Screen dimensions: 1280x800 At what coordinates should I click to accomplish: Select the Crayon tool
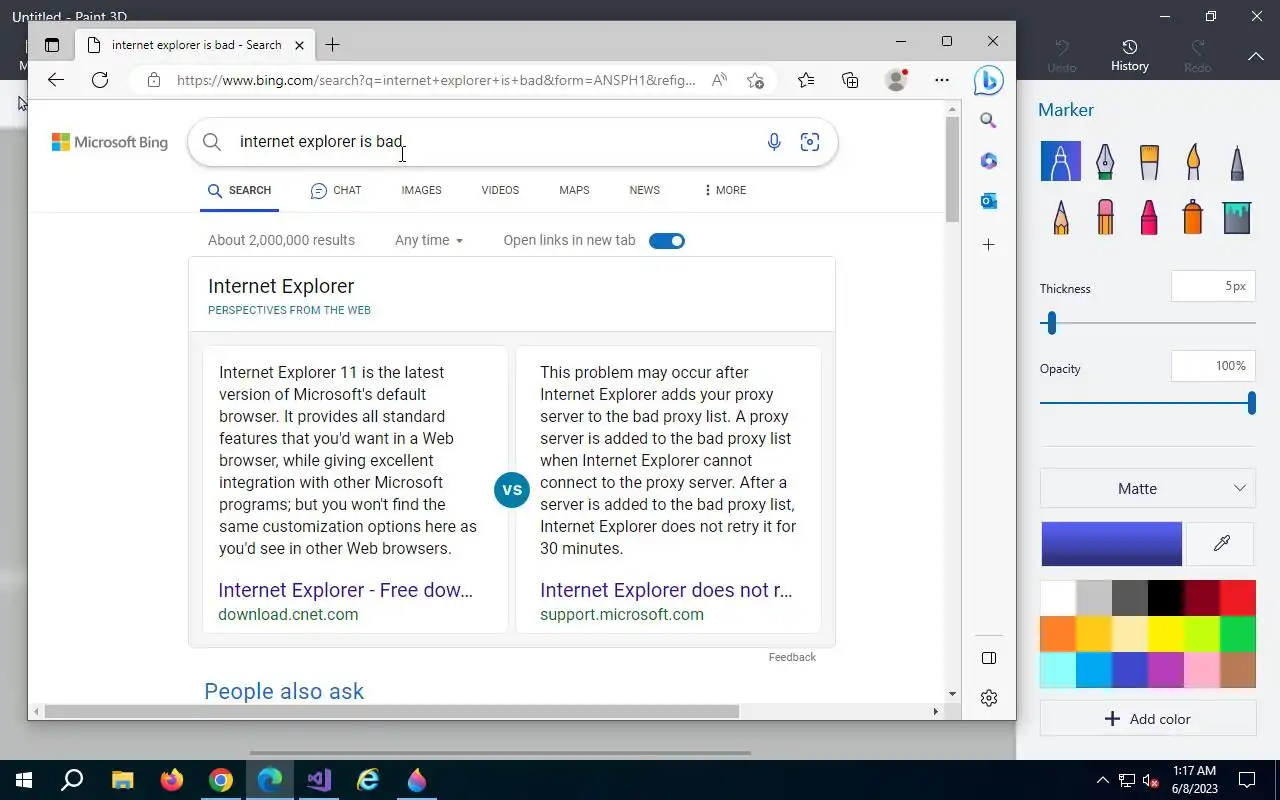tap(1149, 216)
